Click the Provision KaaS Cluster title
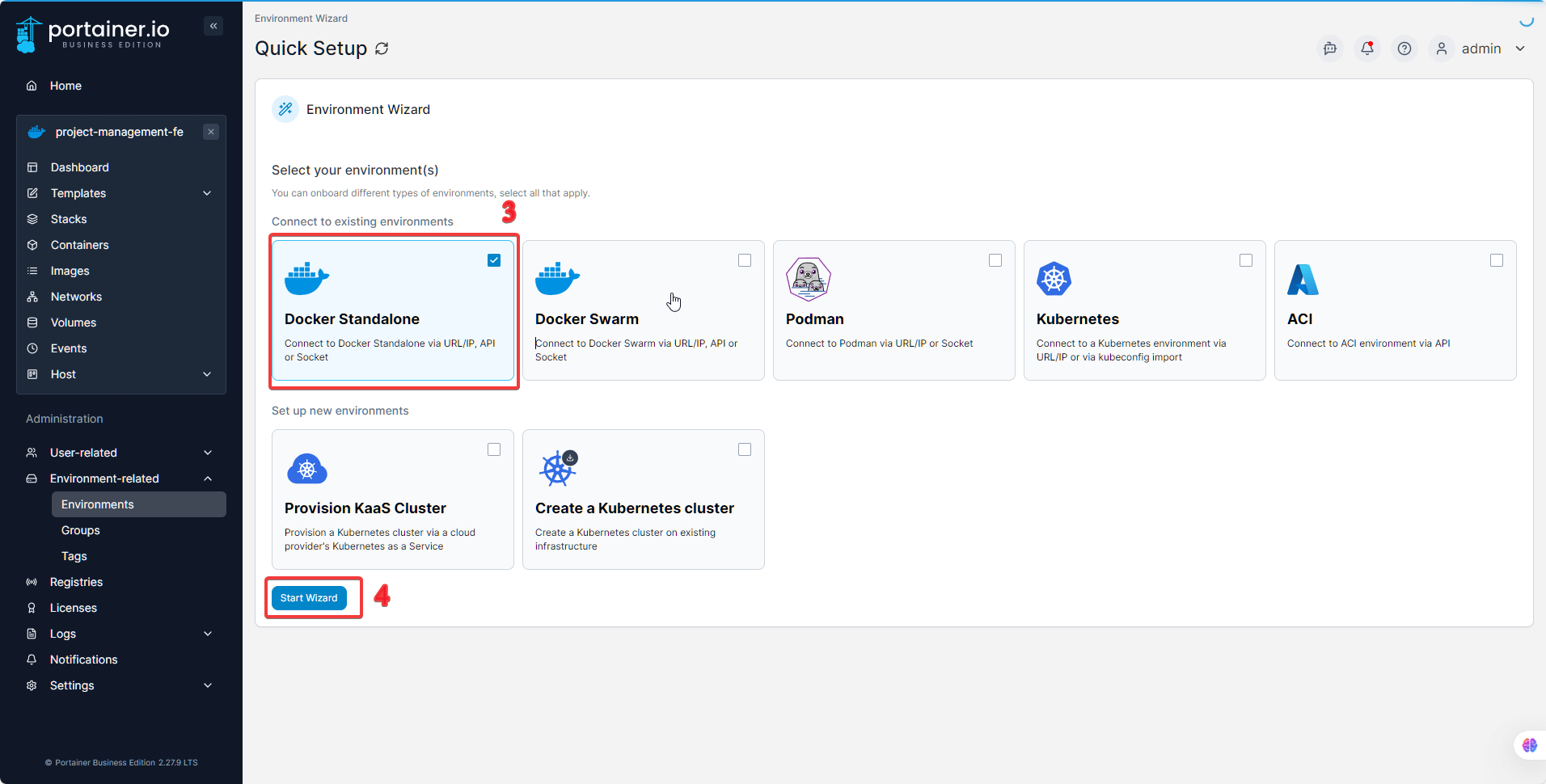 click(x=365, y=508)
